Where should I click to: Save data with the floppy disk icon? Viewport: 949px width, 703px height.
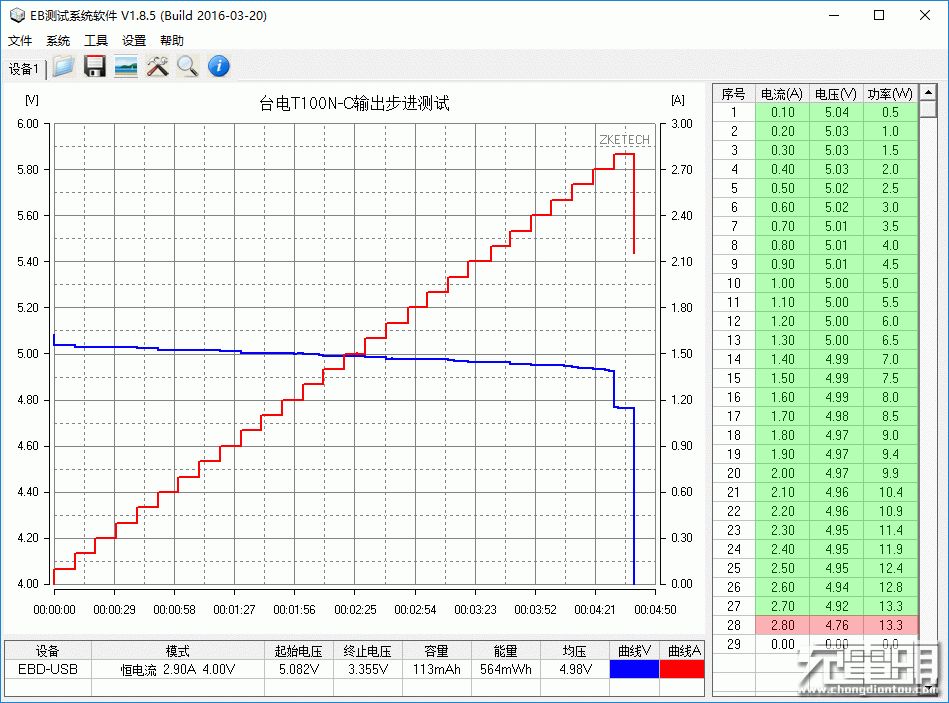(94, 67)
